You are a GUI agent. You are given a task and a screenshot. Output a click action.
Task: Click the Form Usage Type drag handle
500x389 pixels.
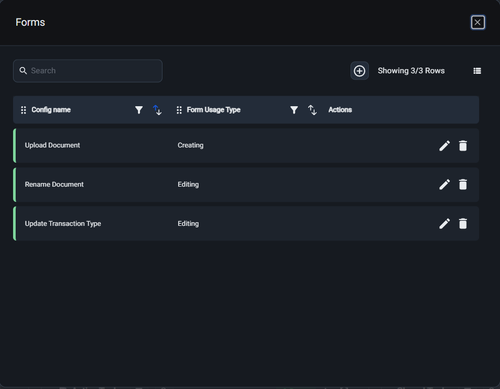click(179, 110)
